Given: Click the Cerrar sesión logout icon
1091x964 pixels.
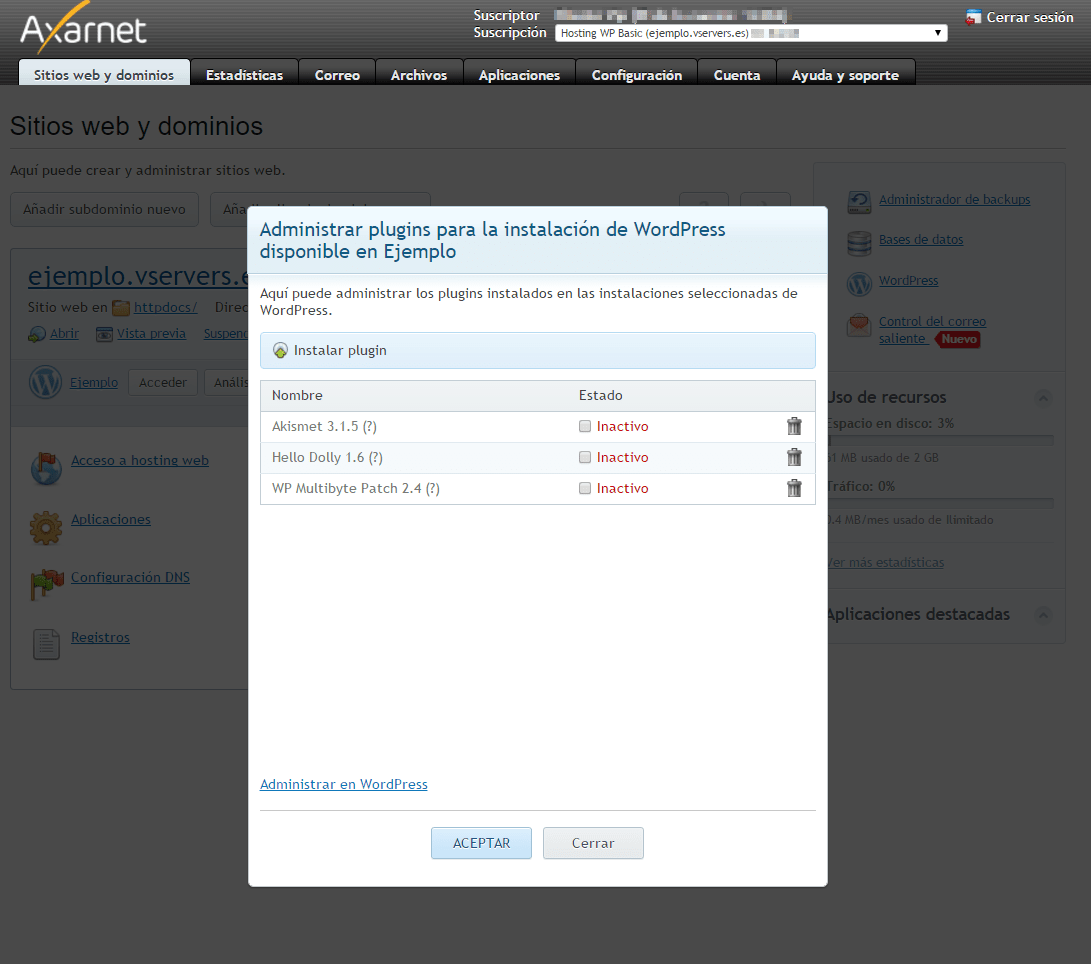Looking at the screenshot, I should pyautogui.click(x=973, y=17).
